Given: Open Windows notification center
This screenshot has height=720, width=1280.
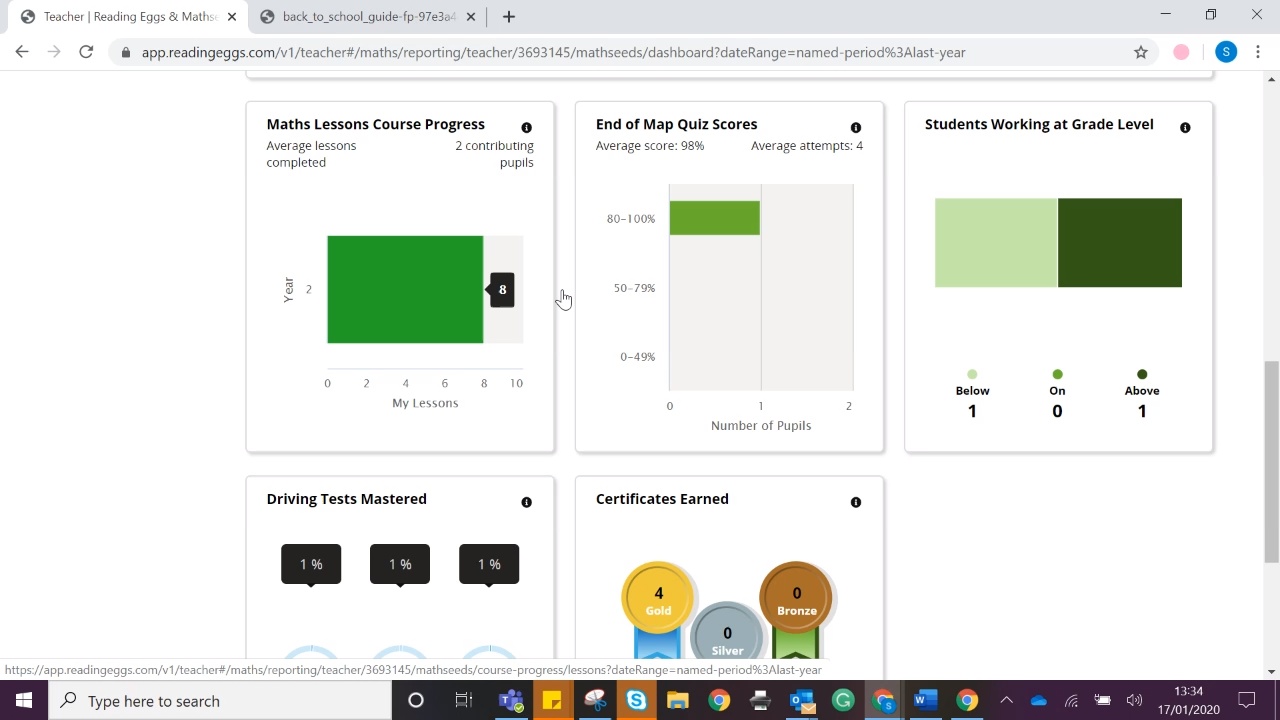Looking at the screenshot, I should coord(1247,701).
